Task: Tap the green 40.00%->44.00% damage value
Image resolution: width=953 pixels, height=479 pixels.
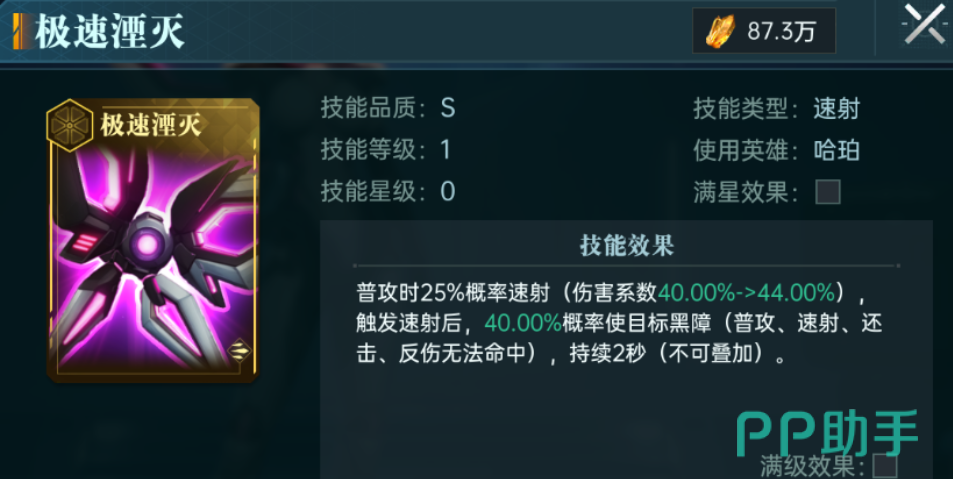Action: click(x=747, y=293)
